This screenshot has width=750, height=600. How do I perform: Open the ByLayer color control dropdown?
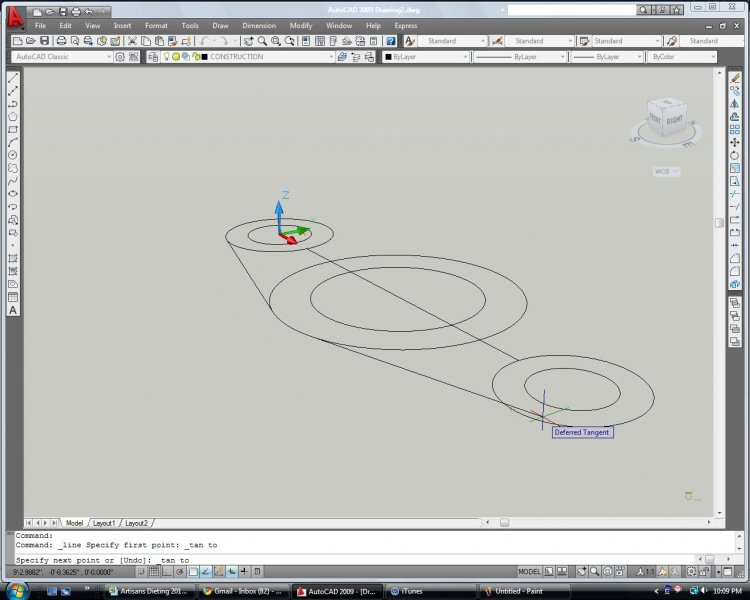(424, 57)
